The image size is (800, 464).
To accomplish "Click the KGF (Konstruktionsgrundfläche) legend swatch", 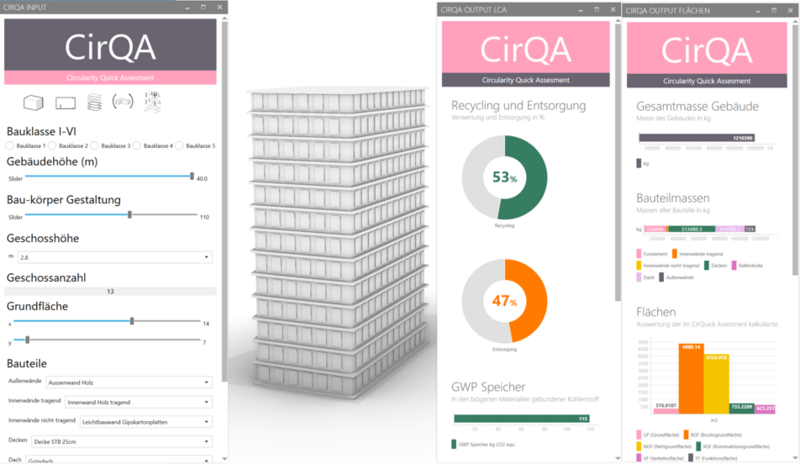I will point(698,447).
